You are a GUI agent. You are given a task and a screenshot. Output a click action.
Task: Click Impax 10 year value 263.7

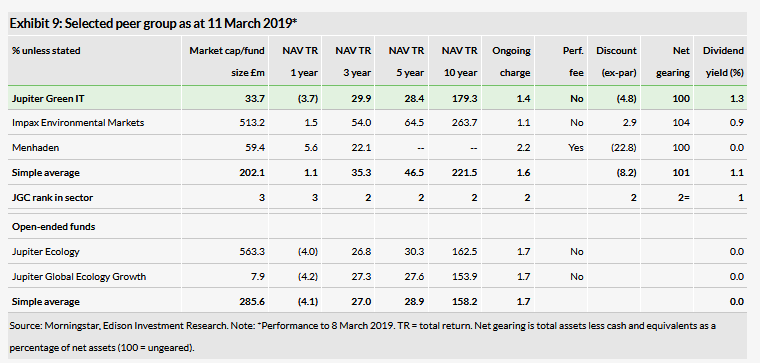(x=464, y=123)
